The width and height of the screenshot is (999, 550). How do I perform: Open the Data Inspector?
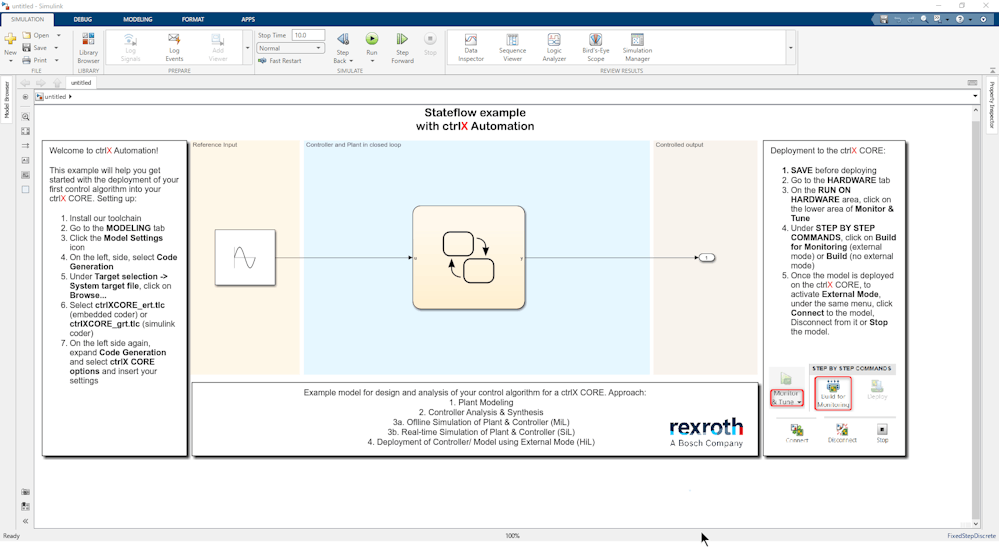coord(471,48)
